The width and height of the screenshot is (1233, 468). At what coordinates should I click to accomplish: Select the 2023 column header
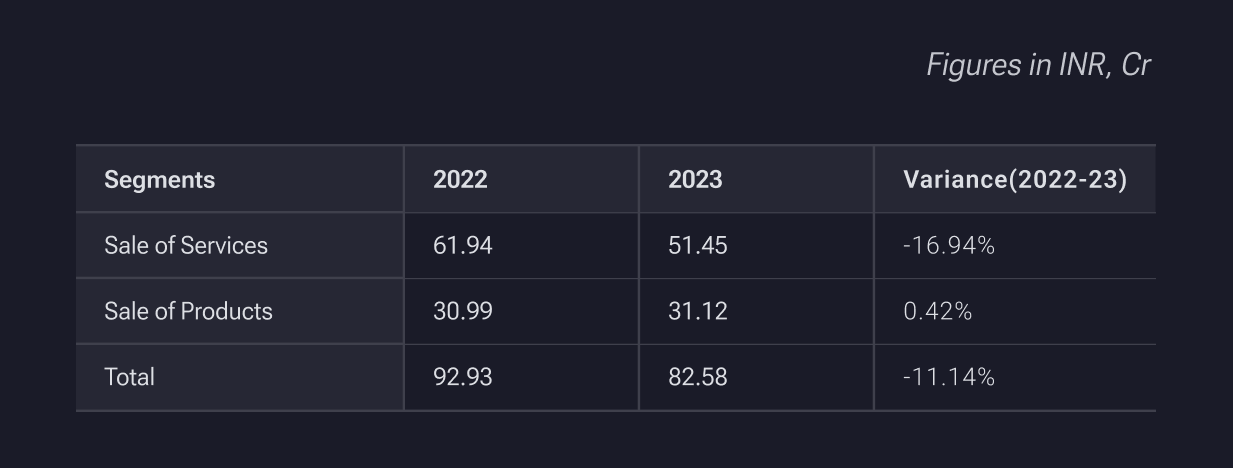(x=695, y=180)
